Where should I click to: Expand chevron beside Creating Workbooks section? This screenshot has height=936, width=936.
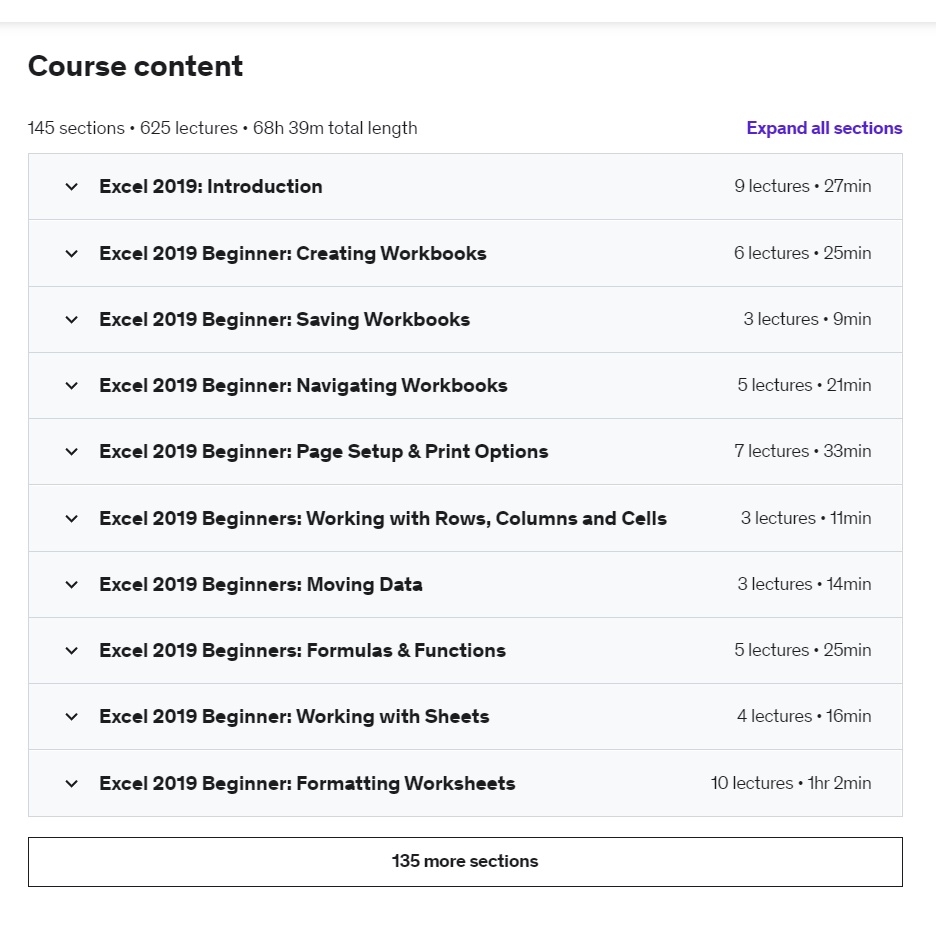(x=71, y=254)
